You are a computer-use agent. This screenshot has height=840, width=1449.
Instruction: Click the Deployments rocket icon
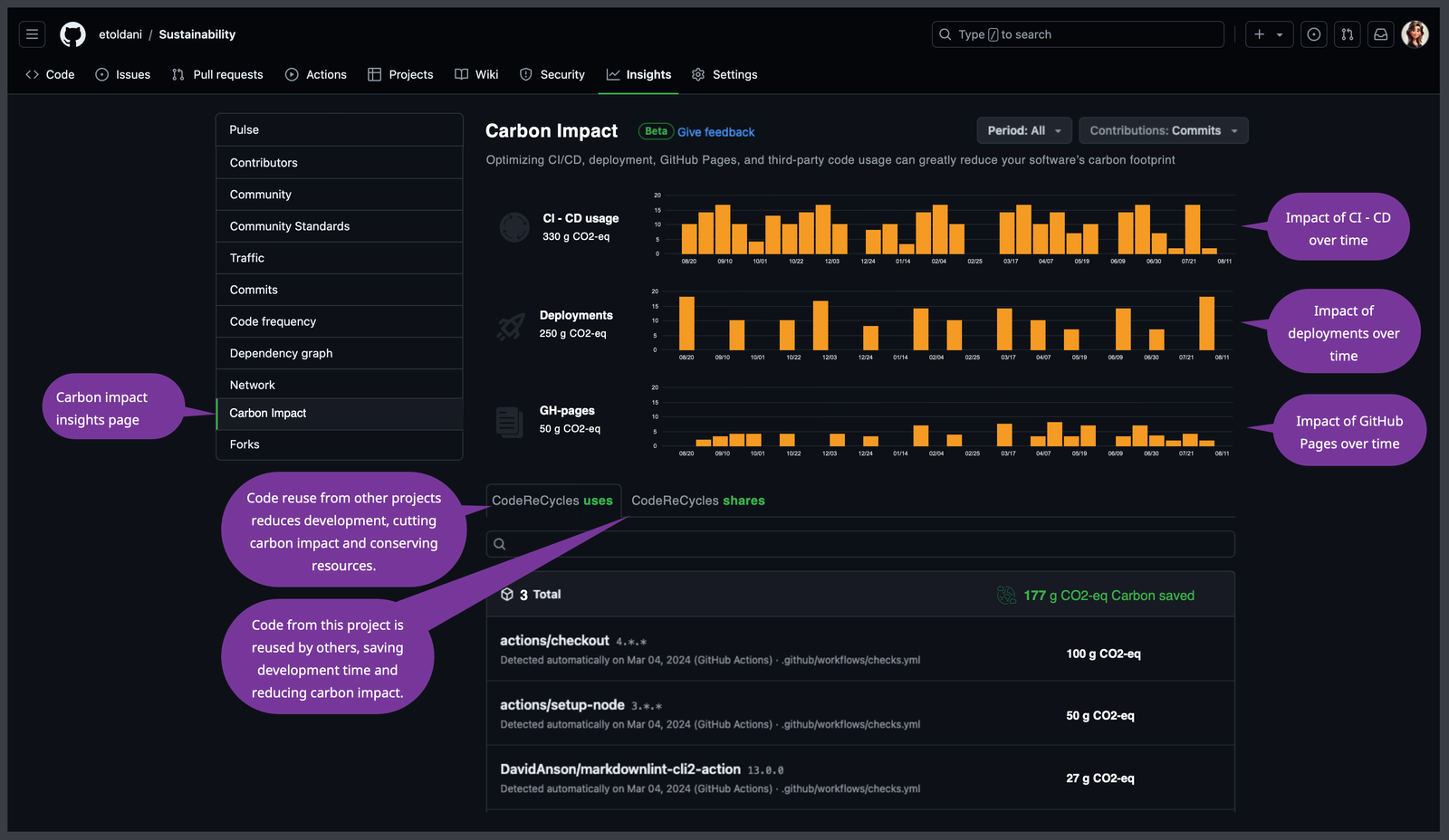tap(511, 325)
